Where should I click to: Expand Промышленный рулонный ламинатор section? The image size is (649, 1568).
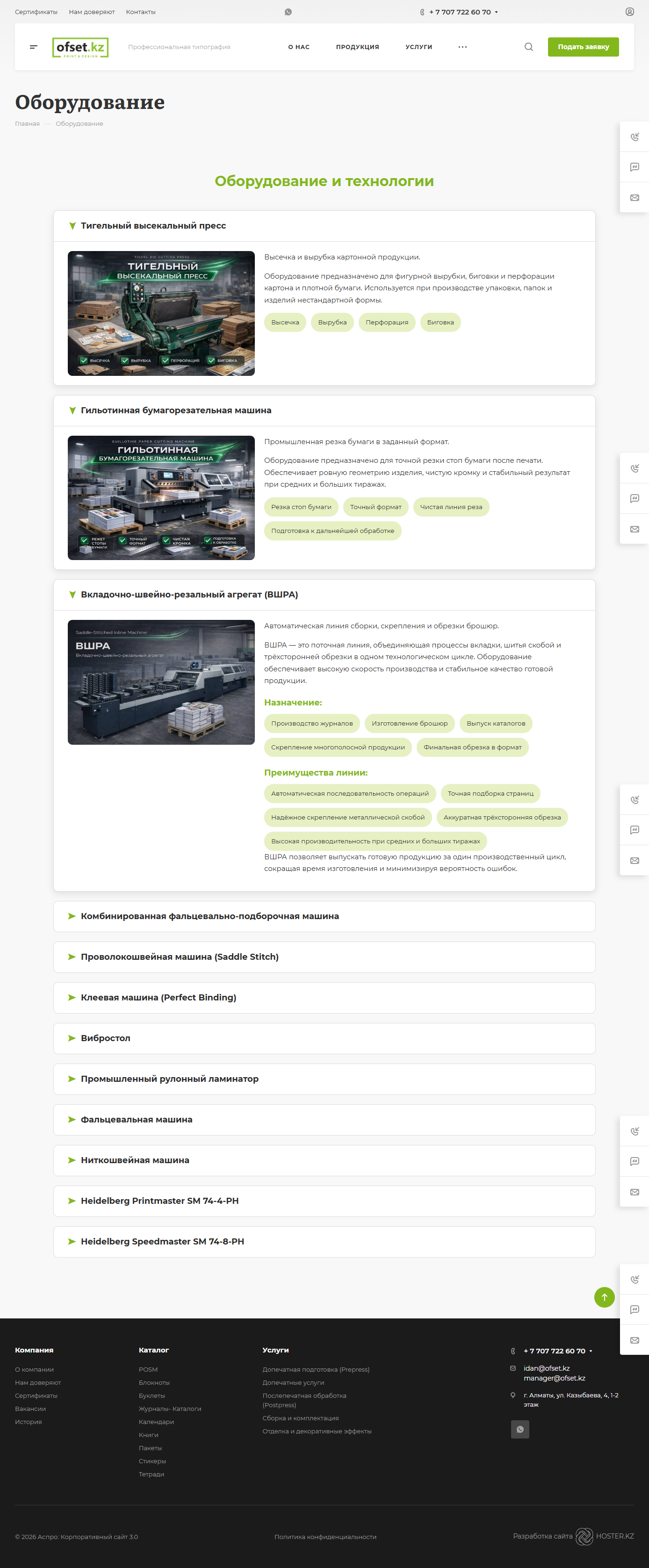(324, 1079)
